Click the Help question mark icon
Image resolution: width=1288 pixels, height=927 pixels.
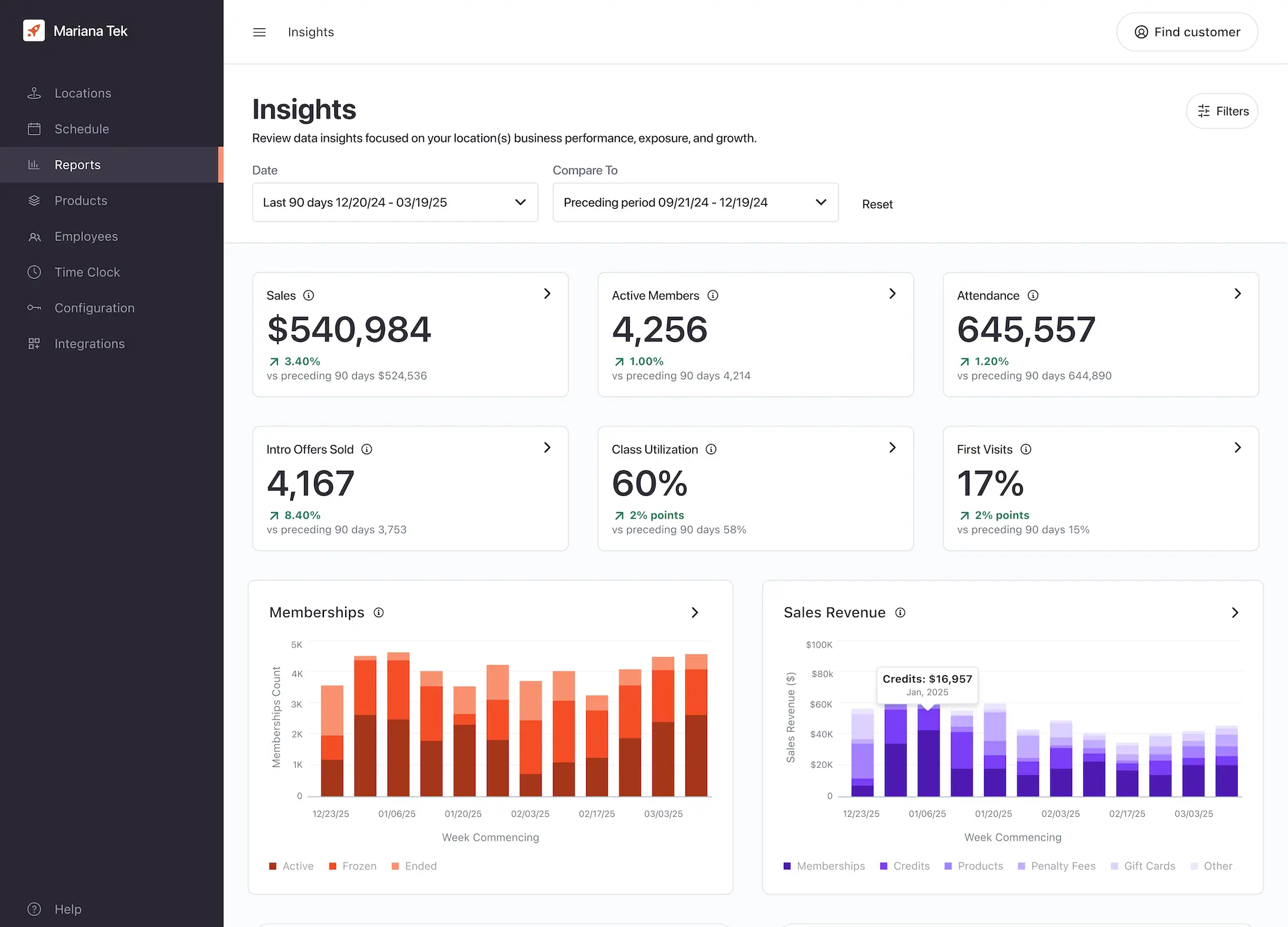(34, 909)
